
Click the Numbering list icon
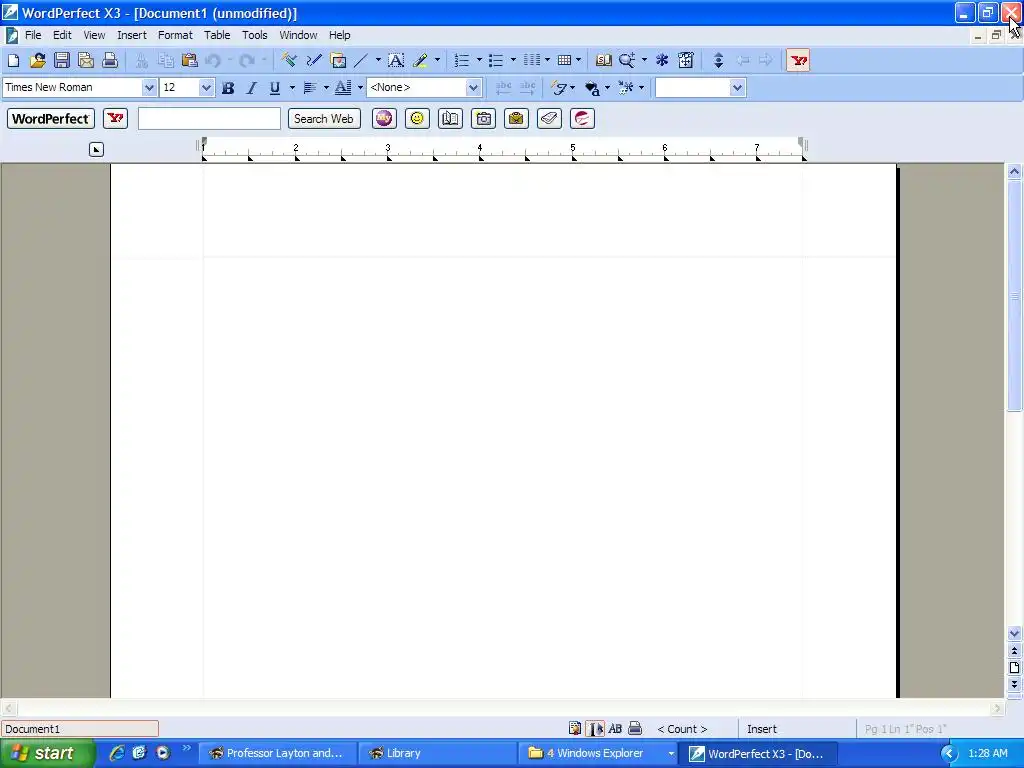pyautogui.click(x=462, y=61)
